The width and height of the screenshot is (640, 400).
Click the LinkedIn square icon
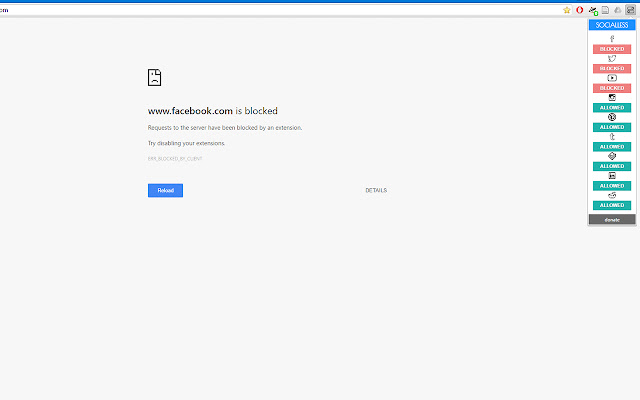coord(612,176)
